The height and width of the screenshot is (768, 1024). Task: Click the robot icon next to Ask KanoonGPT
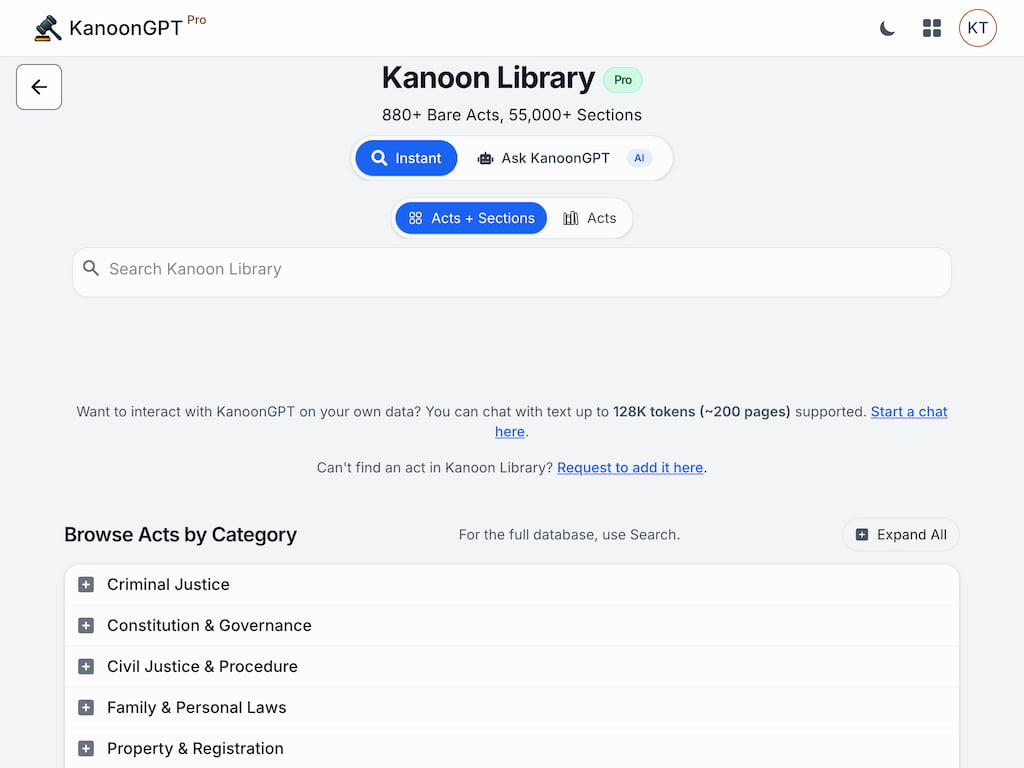coord(484,158)
